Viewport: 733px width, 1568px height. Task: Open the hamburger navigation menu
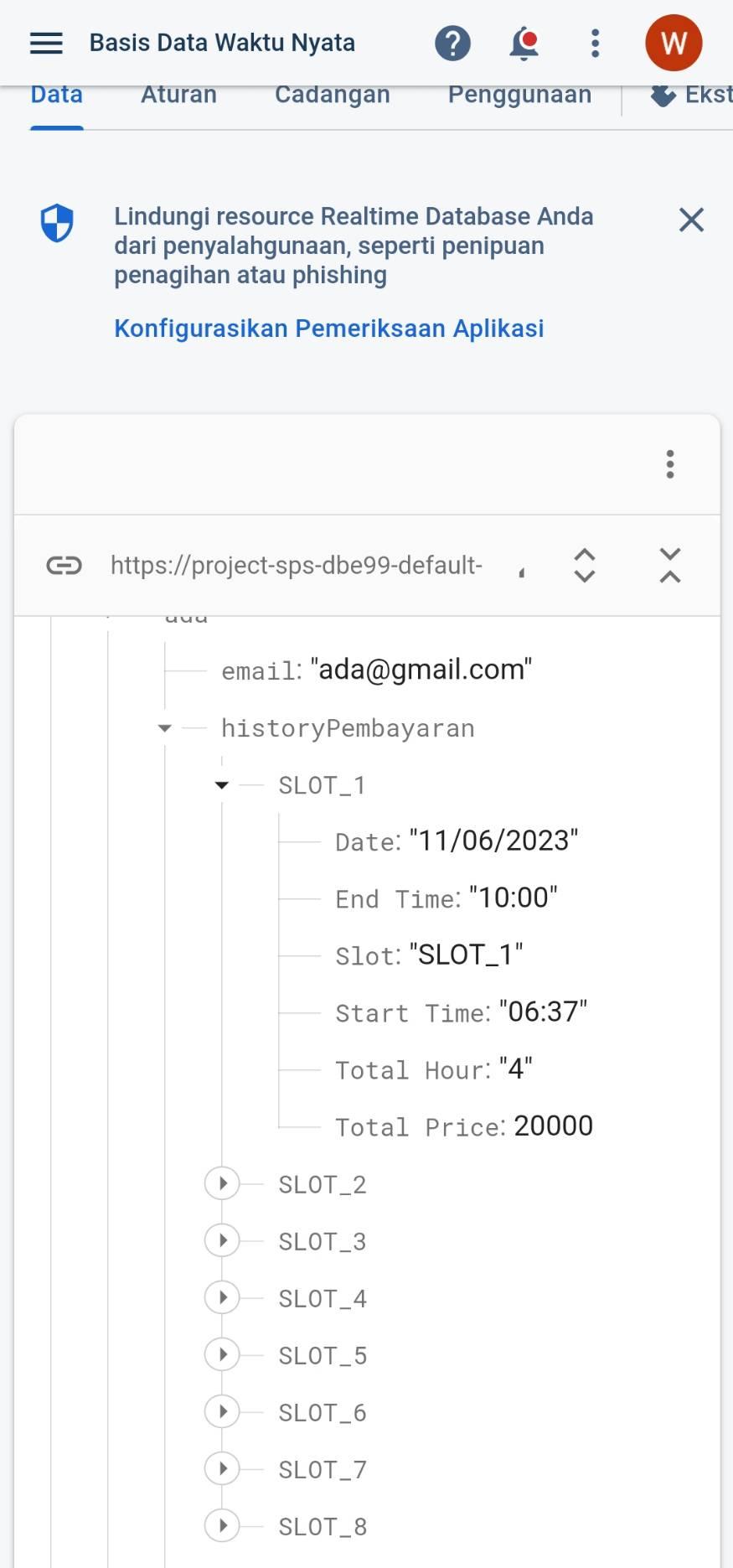tap(46, 43)
